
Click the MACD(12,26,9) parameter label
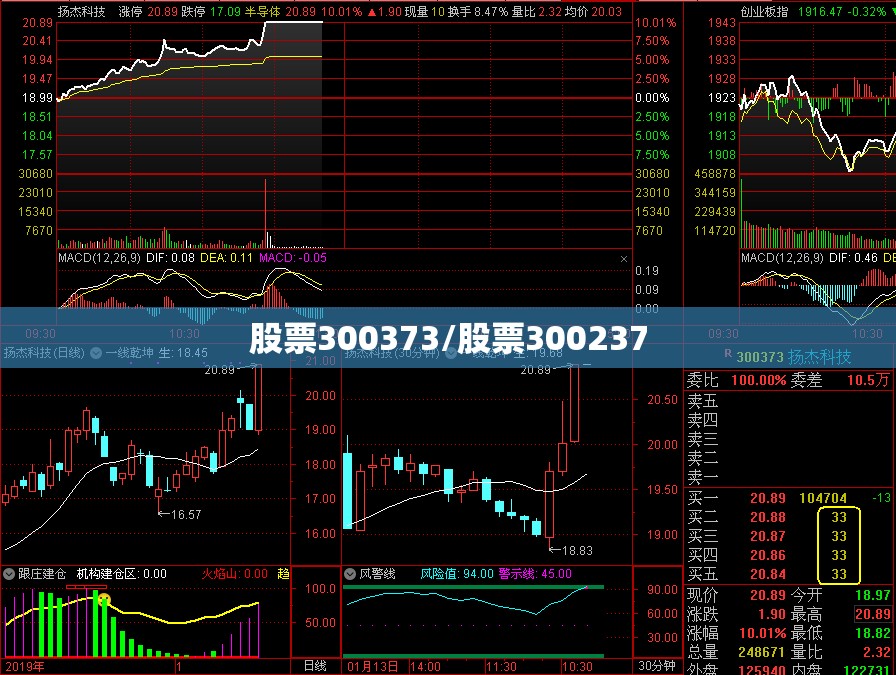coord(99,258)
